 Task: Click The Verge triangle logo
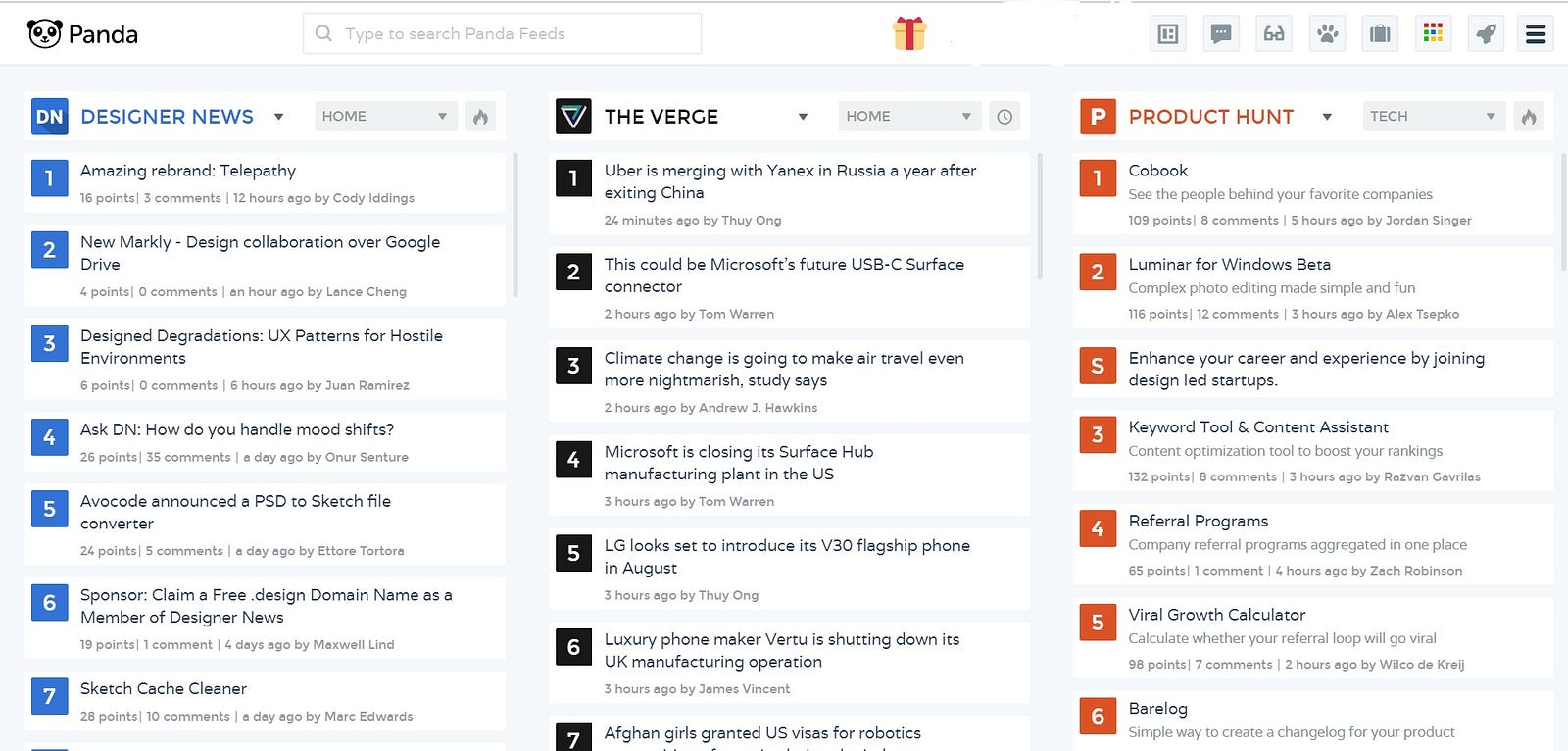click(x=573, y=117)
